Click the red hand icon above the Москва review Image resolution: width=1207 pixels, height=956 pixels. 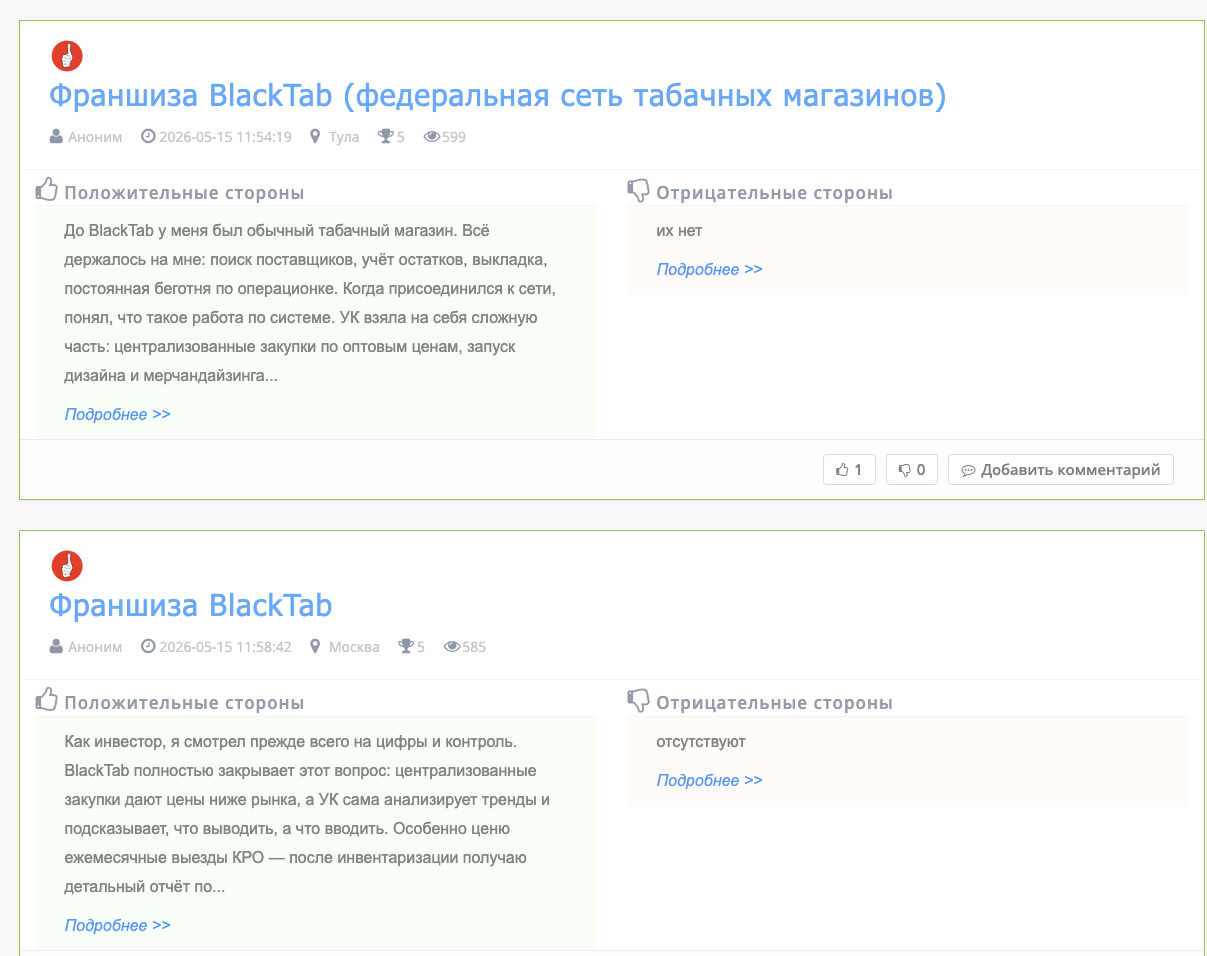[67, 566]
